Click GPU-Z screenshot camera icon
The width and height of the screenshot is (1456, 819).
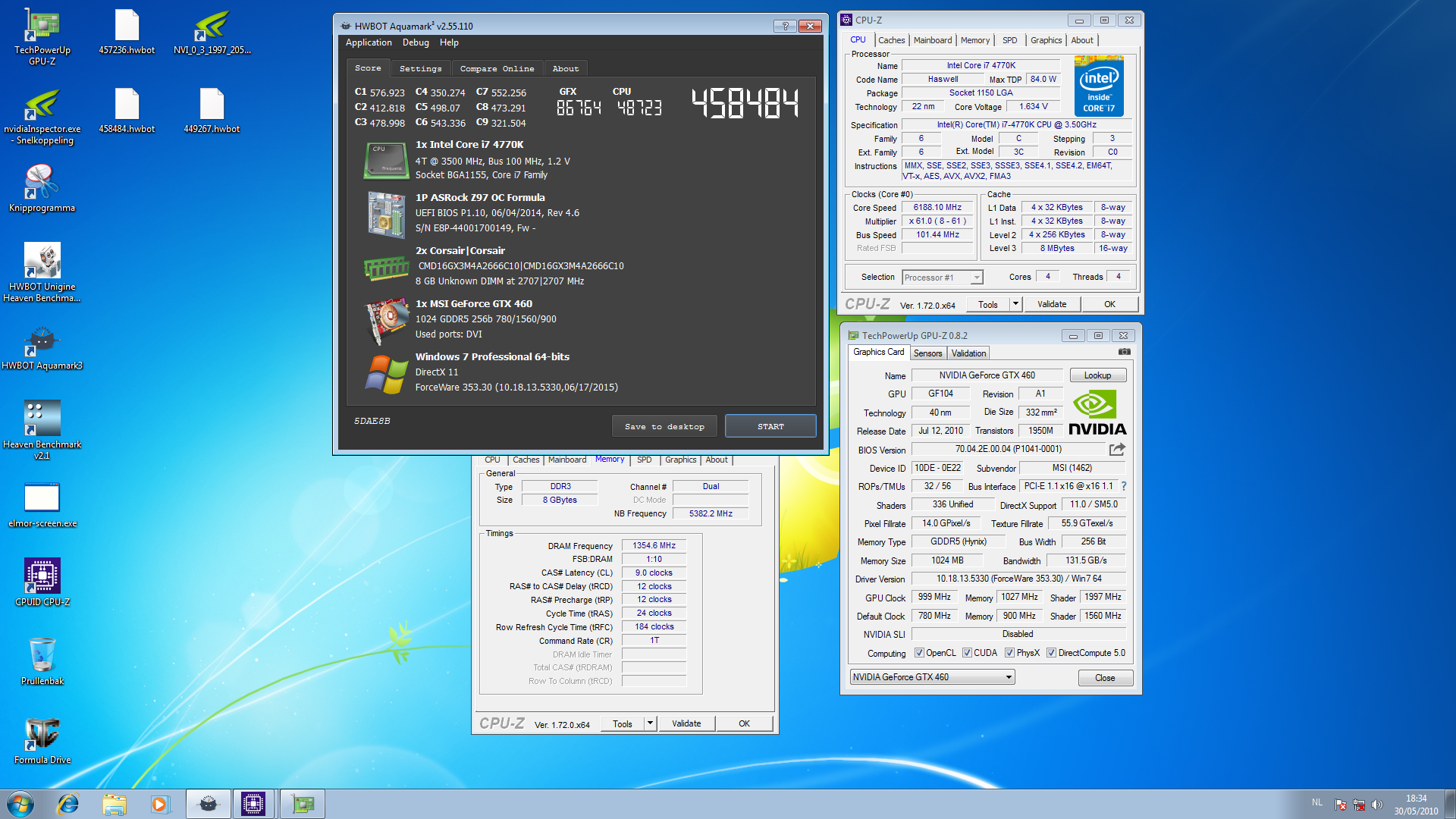click(x=1125, y=352)
